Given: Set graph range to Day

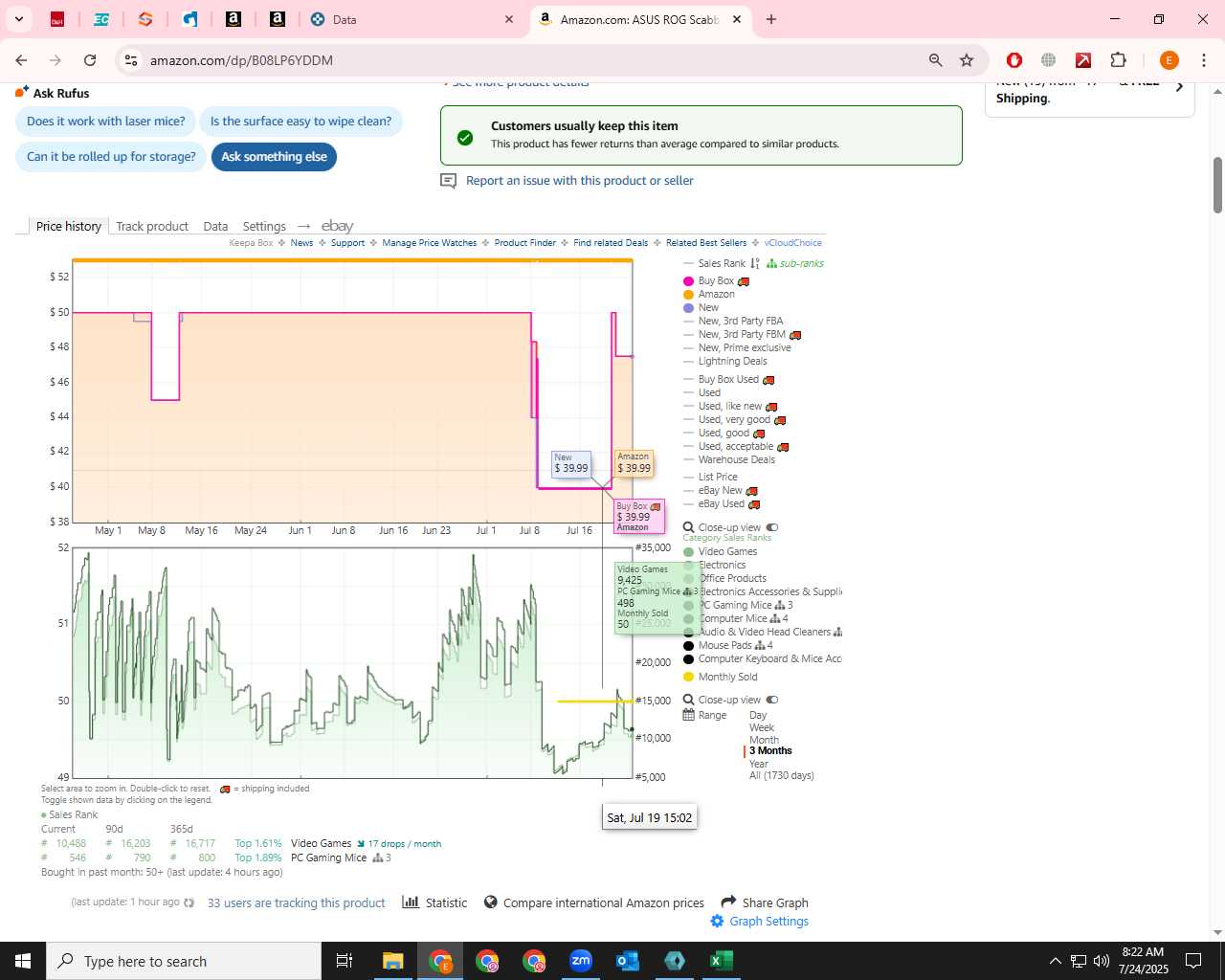Looking at the screenshot, I should 758,716.
